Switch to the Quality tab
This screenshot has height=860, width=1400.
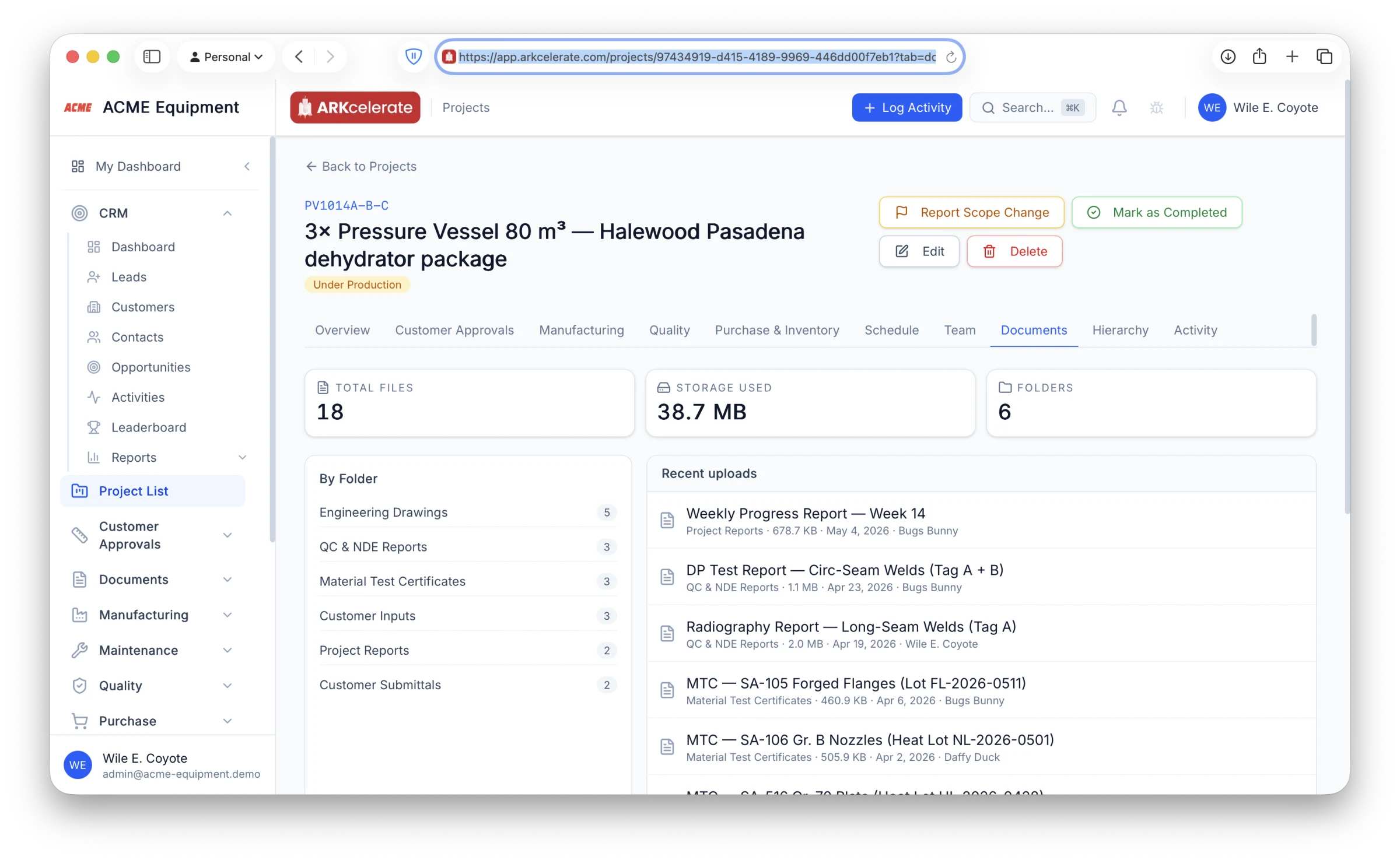[x=670, y=331]
